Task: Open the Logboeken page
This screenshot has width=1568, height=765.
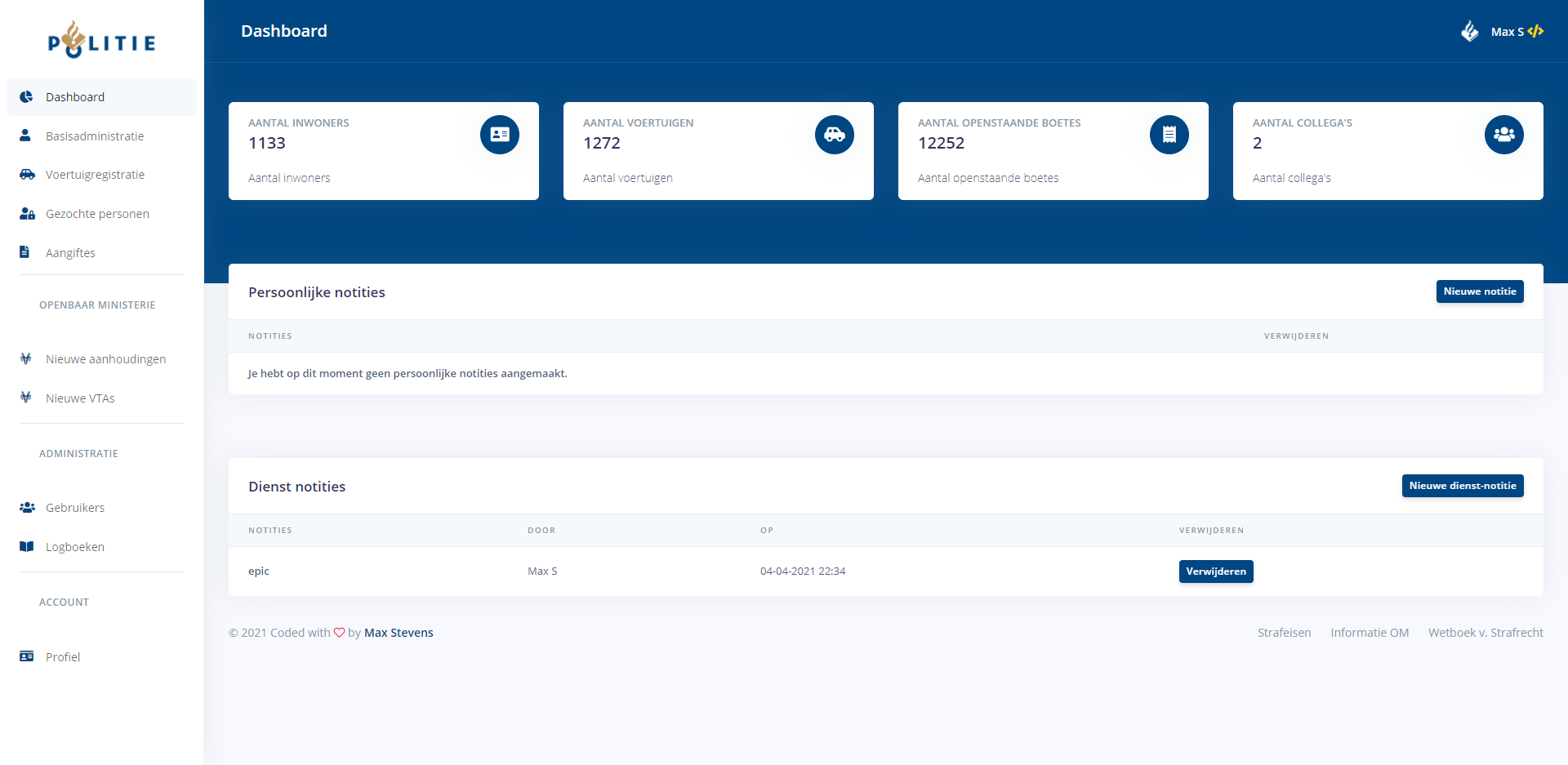Action: [75, 547]
